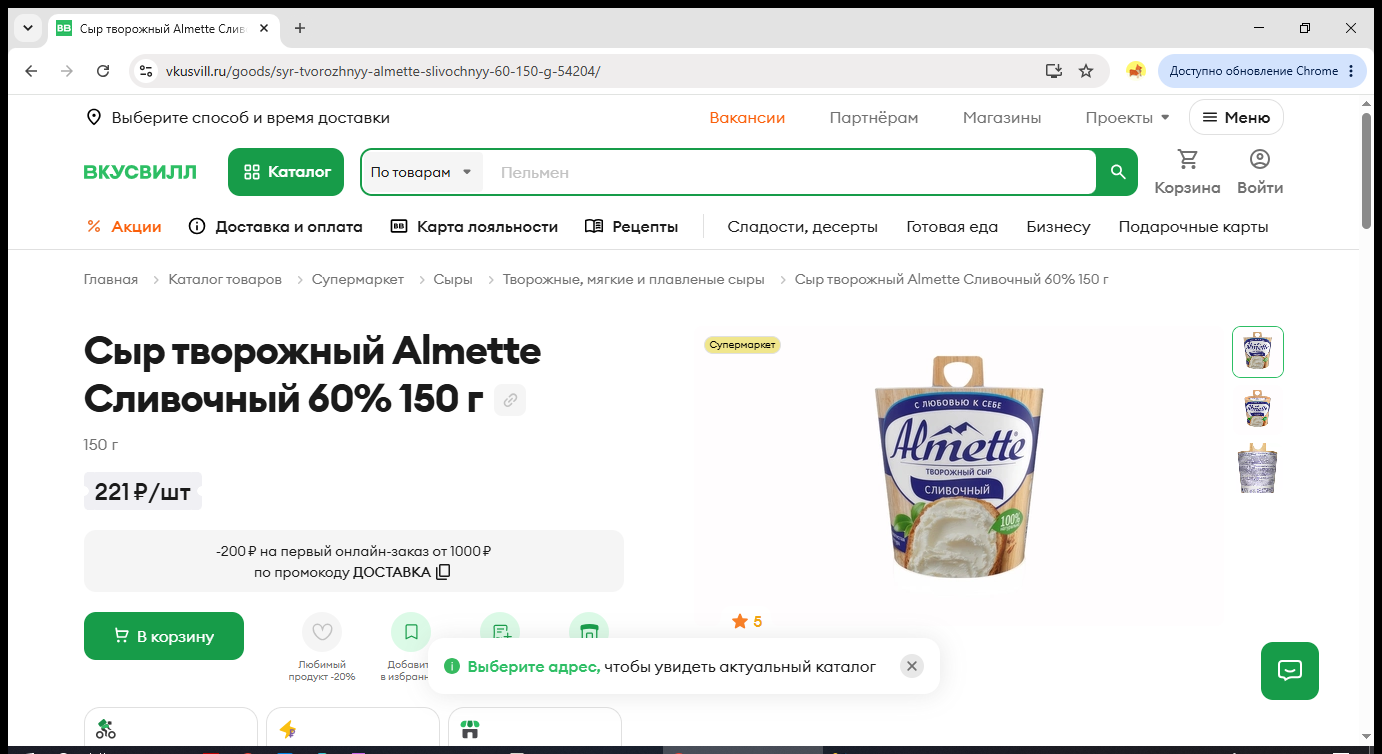Reload the page

tap(103, 71)
